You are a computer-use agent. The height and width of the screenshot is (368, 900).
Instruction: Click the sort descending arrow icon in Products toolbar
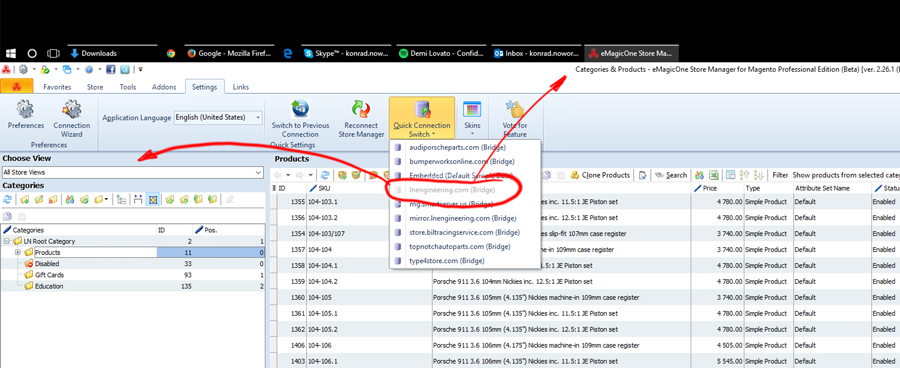coord(759,175)
